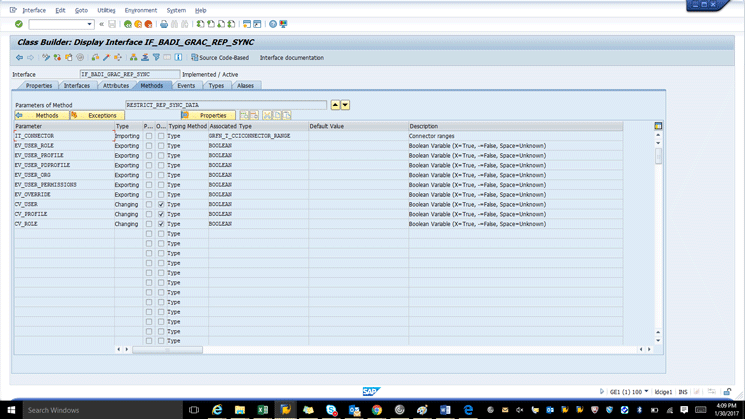The width and height of the screenshot is (745, 419).
Task: Click the next method down-arrow button
Action: (x=345, y=105)
